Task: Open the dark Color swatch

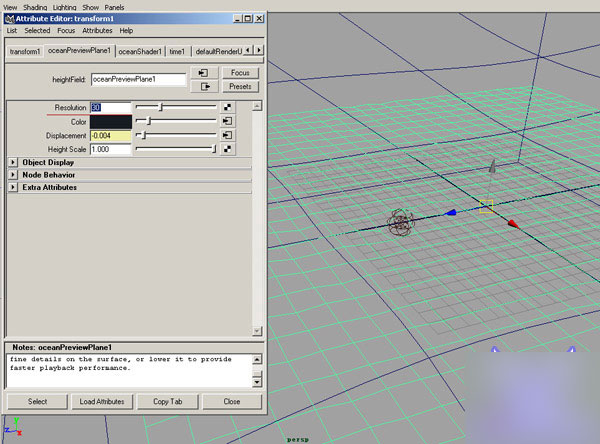Action: (x=111, y=122)
